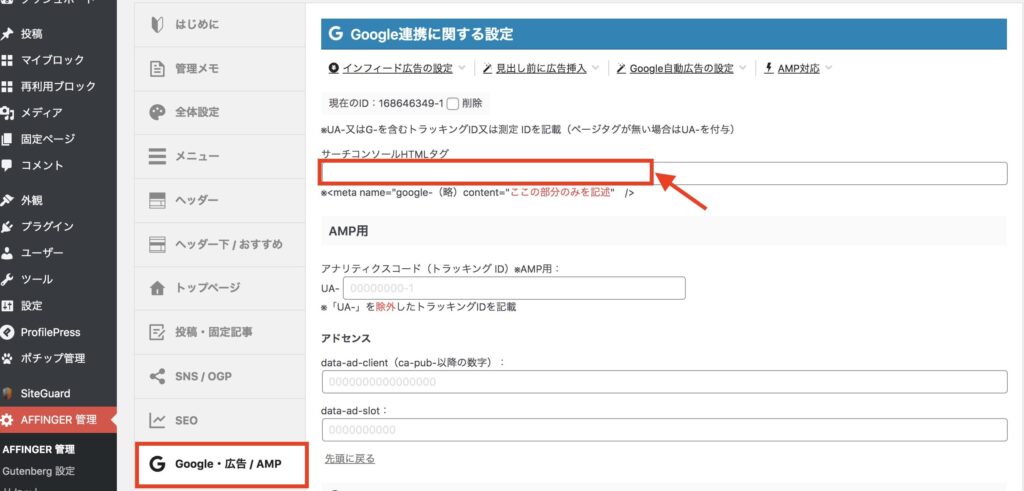
Task: Click the house icon beside トップページ
Action: click(157, 288)
